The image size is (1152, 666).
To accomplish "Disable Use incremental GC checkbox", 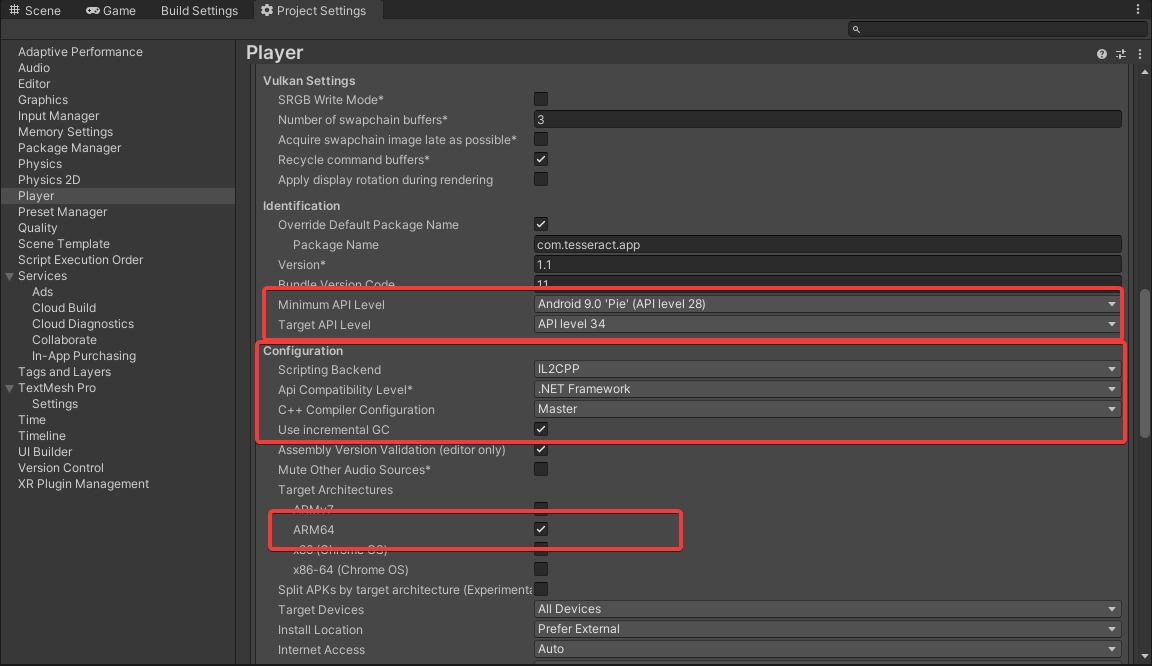I will pos(541,429).
